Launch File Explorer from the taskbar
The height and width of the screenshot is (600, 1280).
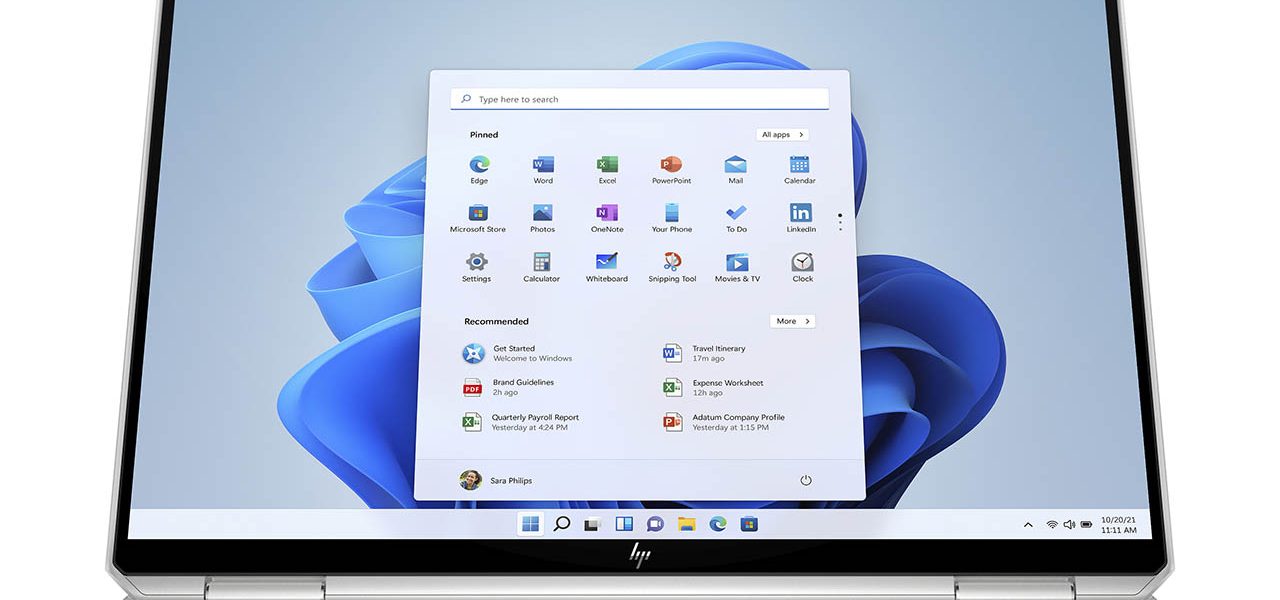point(686,524)
